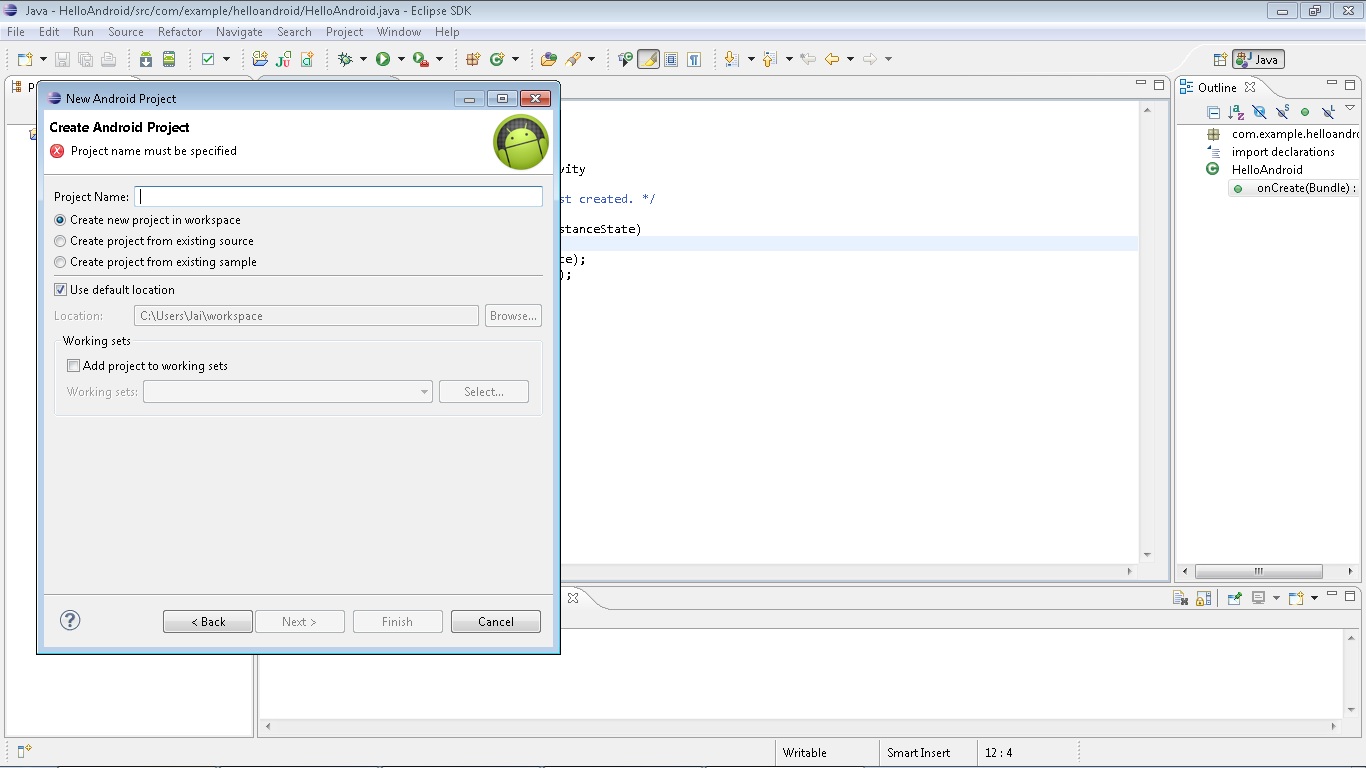
Task: Click the New Java Project toolbar icon
Action: 260,59
